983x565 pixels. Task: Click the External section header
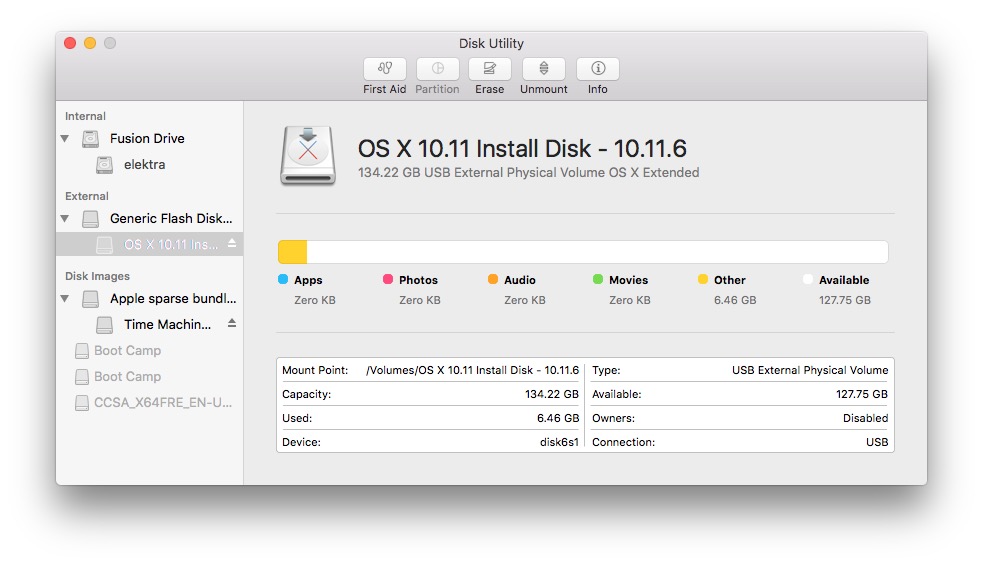[x=87, y=196]
